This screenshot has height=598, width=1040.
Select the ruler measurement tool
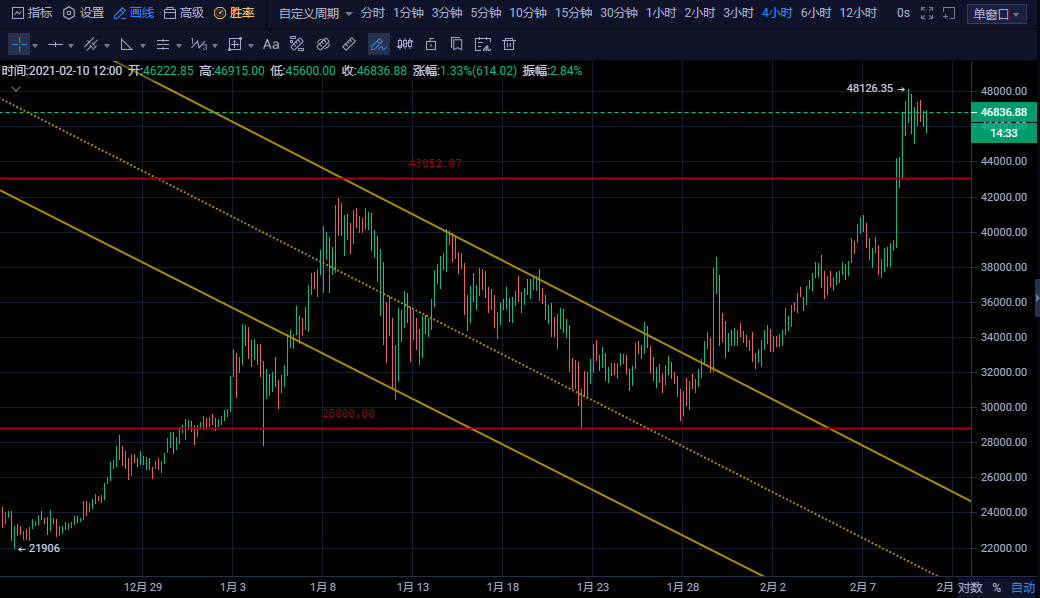[348, 45]
